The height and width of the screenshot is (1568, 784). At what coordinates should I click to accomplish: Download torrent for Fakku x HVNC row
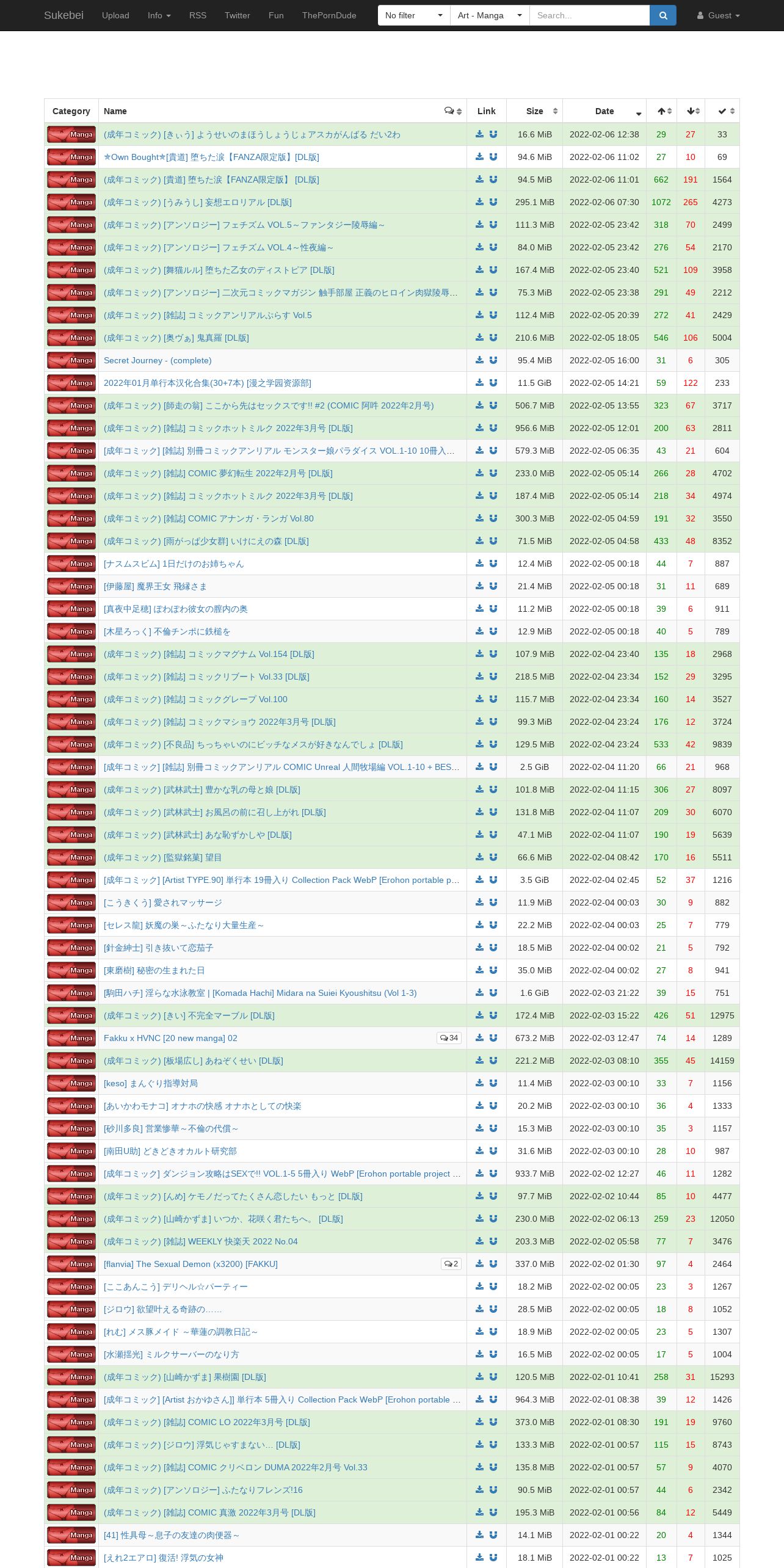tap(479, 1038)
